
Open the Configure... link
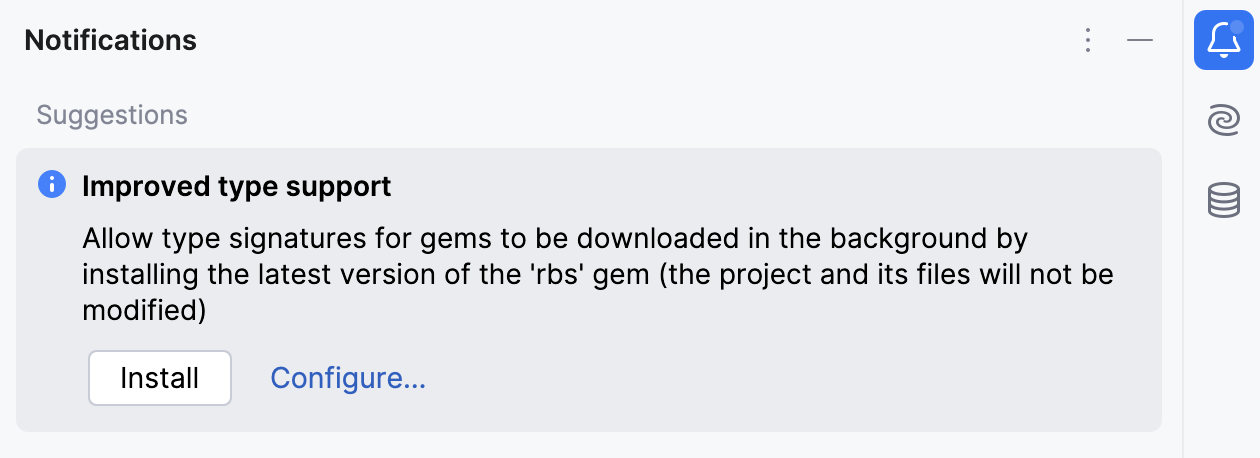[348, 378]
